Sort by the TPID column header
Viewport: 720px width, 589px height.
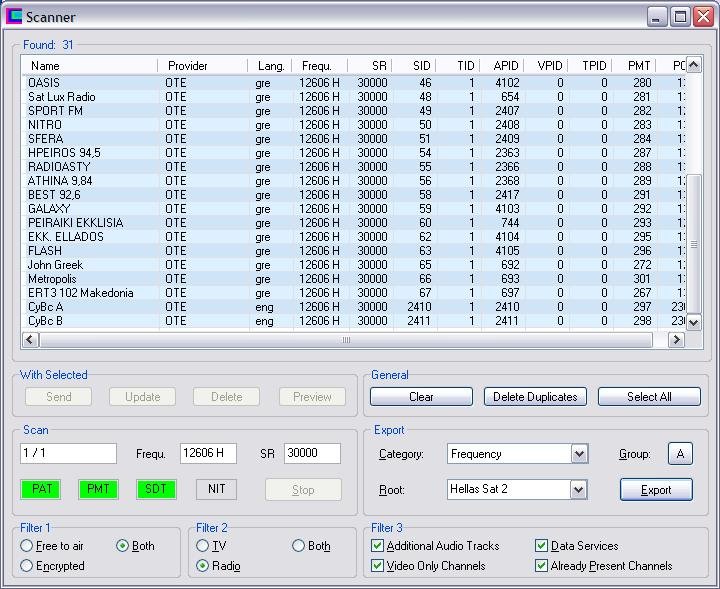pos(590,66)
